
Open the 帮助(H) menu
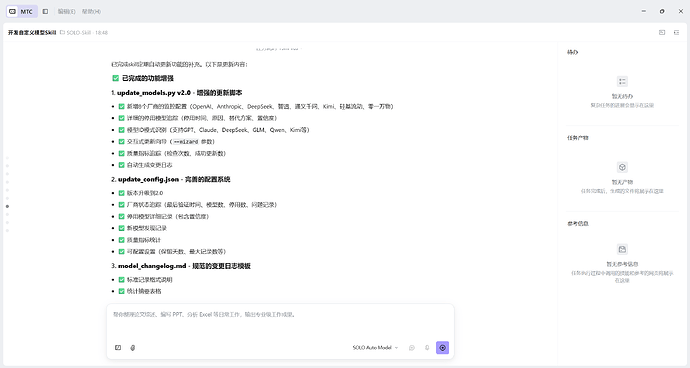point(91,11)
